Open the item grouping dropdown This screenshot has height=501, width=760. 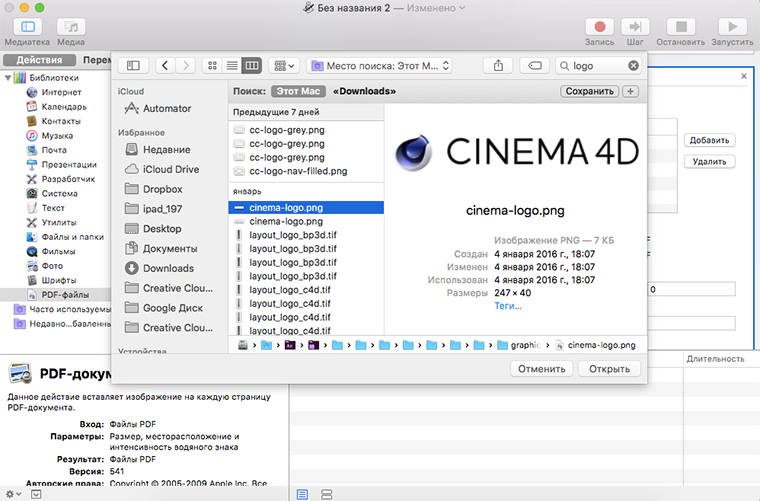pyautogui.click(x=284, y=65)
